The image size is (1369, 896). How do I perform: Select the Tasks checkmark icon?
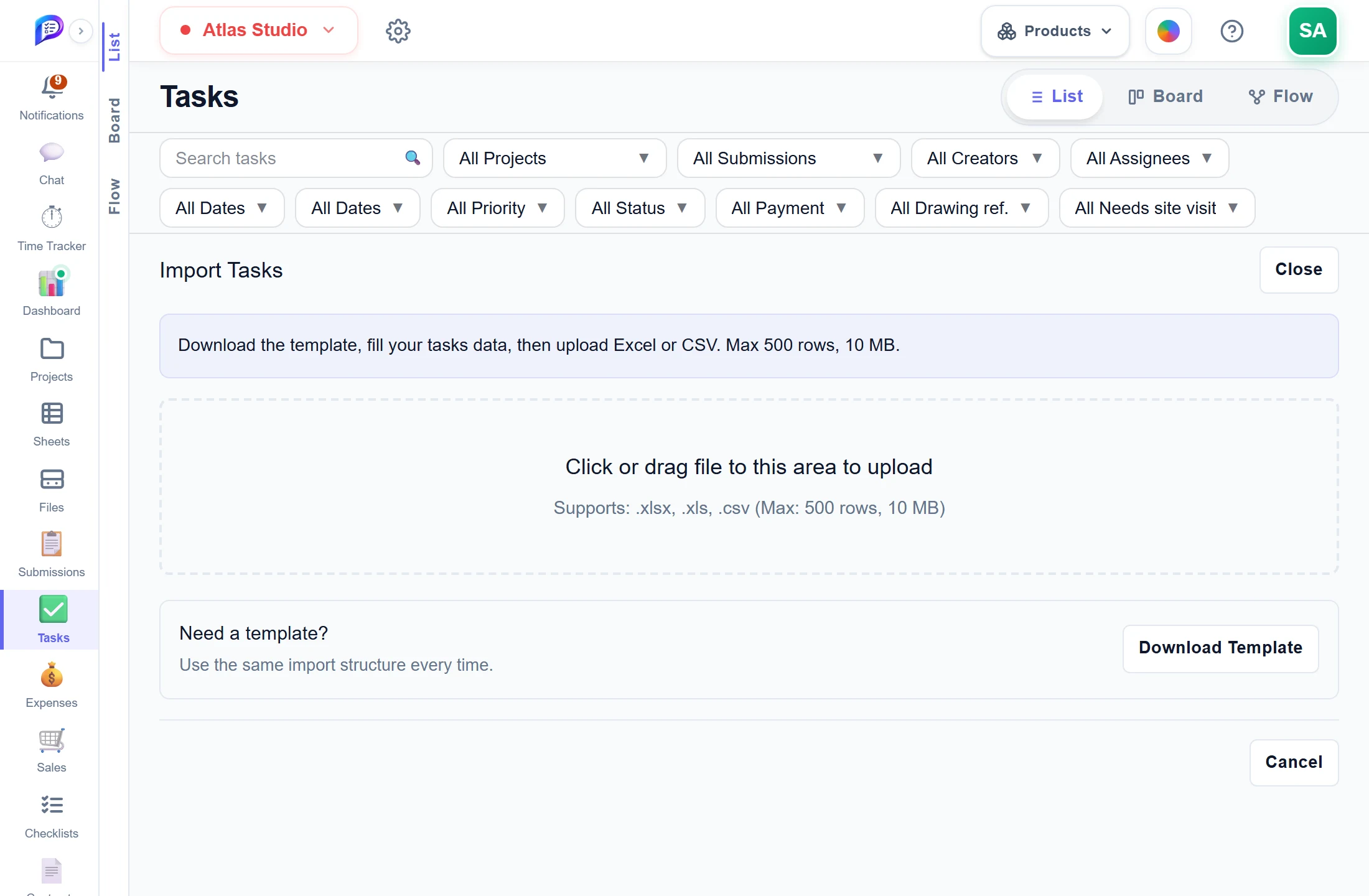[54, 610]
